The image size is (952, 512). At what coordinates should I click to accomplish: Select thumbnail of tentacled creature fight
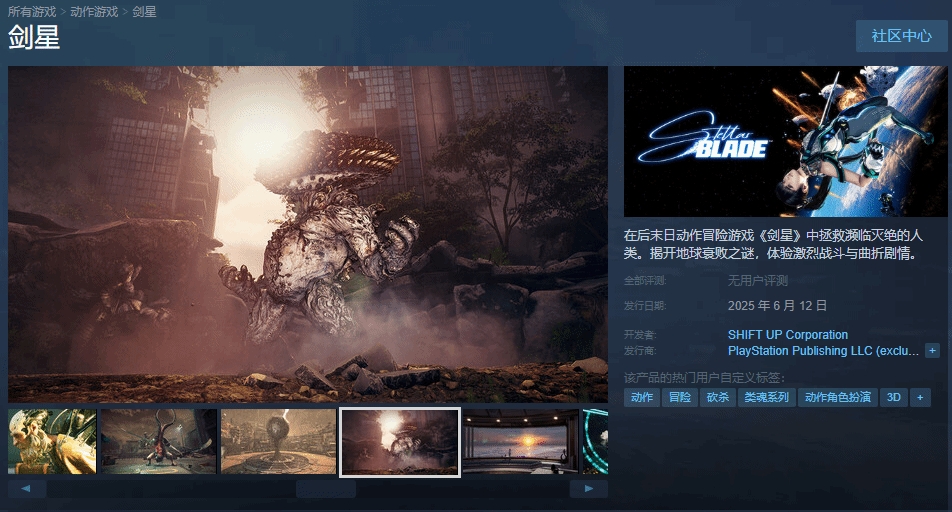pos(158,442)
